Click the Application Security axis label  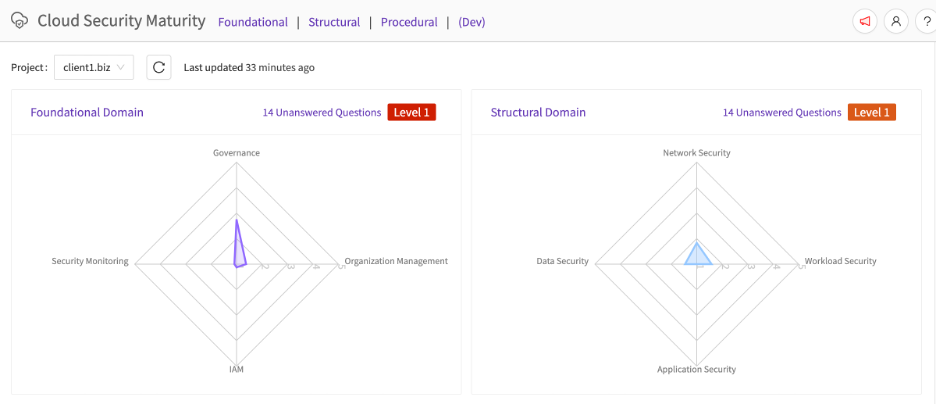[697, 369]
